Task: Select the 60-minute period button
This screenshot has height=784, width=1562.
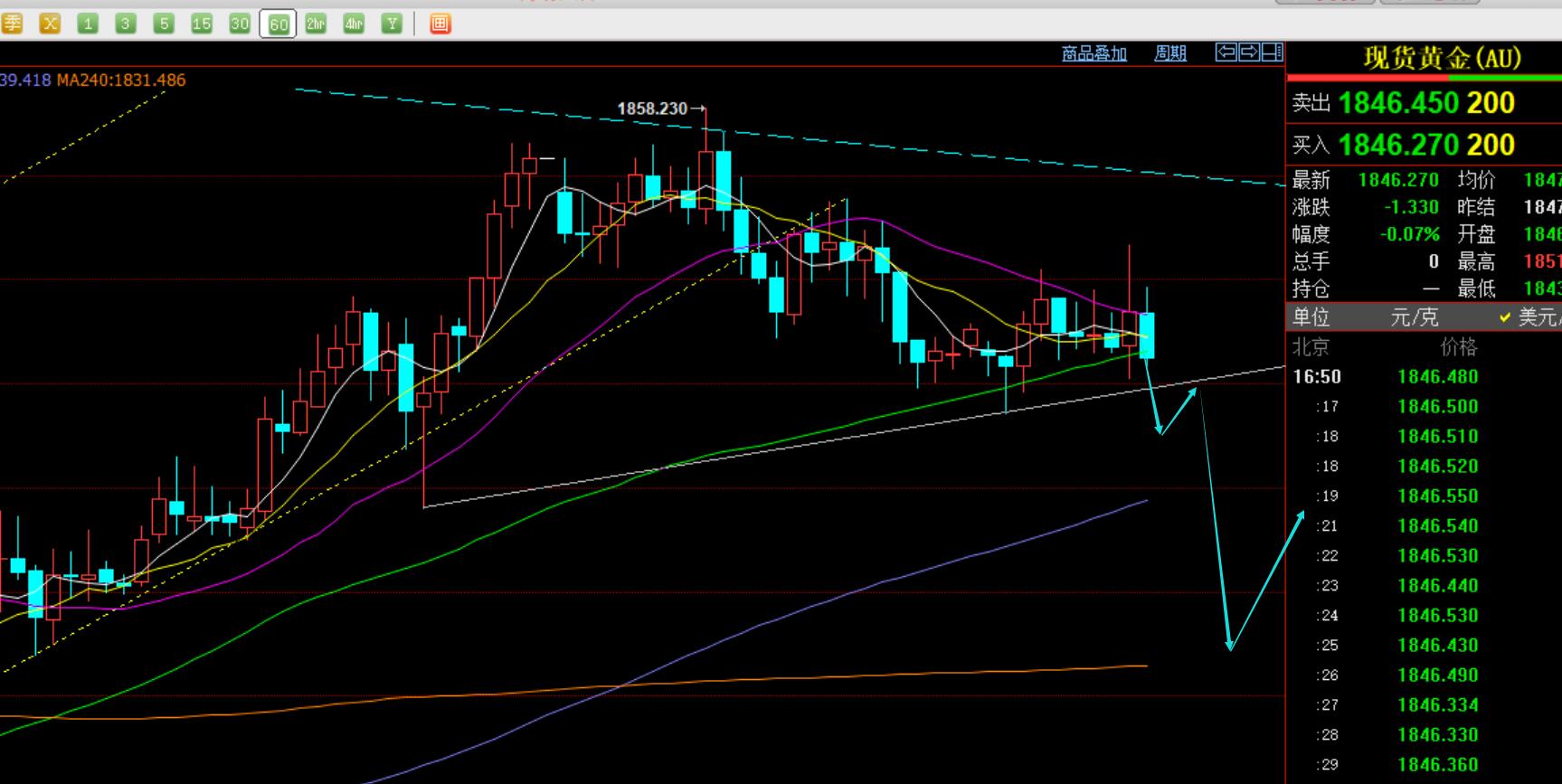Action: coord(278,24)
